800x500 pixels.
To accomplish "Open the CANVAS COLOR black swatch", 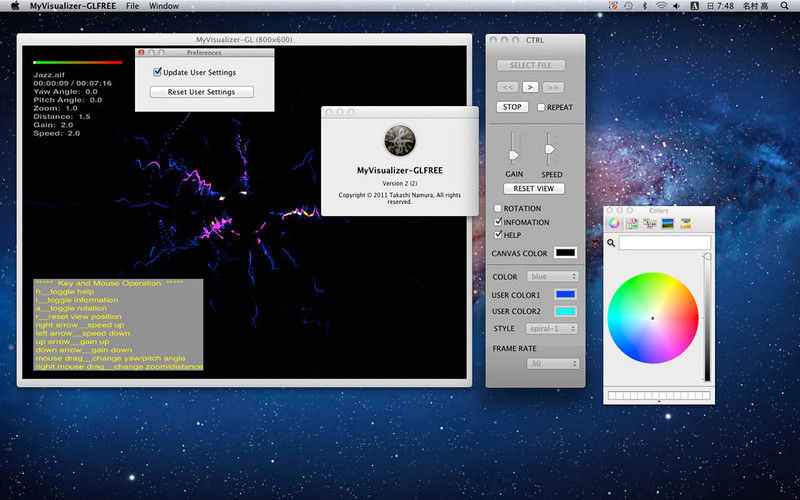I will (565, 253).
